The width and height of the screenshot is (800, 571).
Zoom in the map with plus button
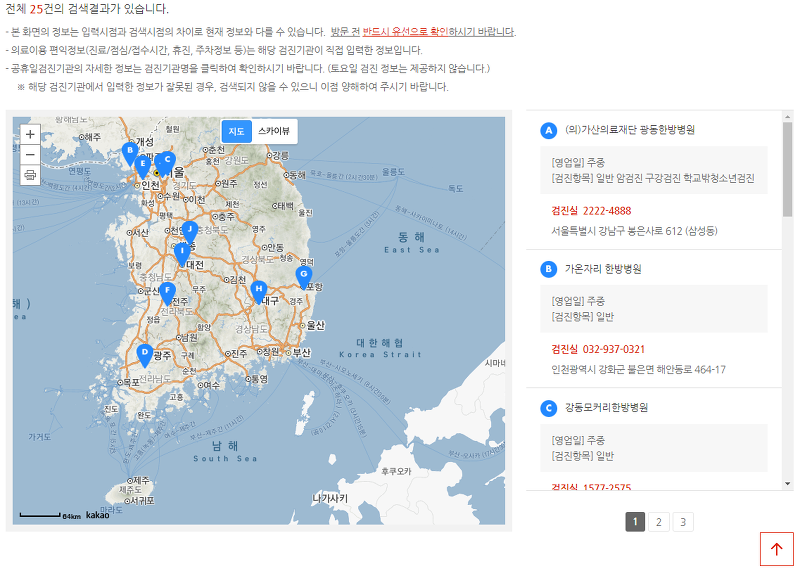[x=30, y=134]
